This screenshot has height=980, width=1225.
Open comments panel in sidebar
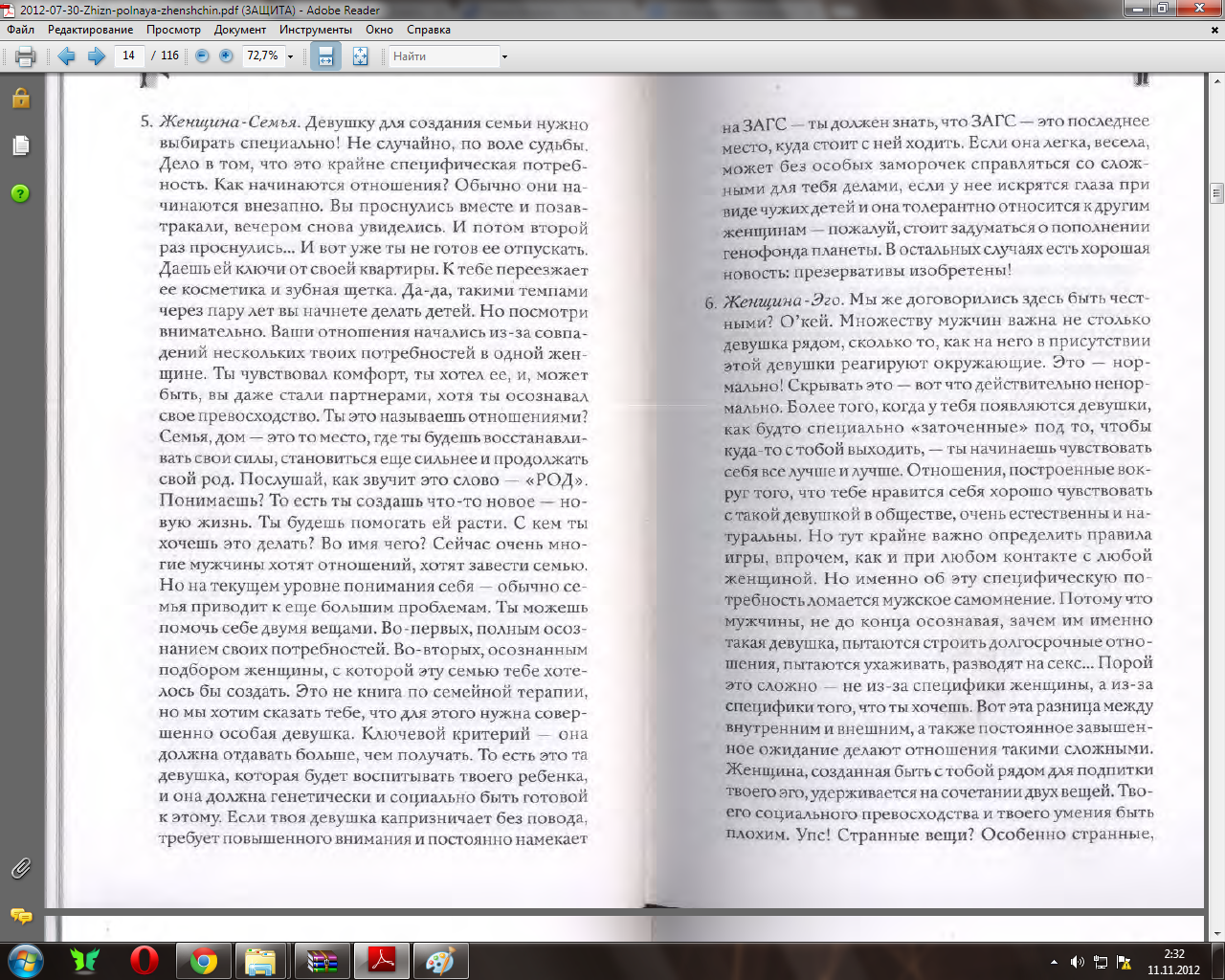(21, 916)
